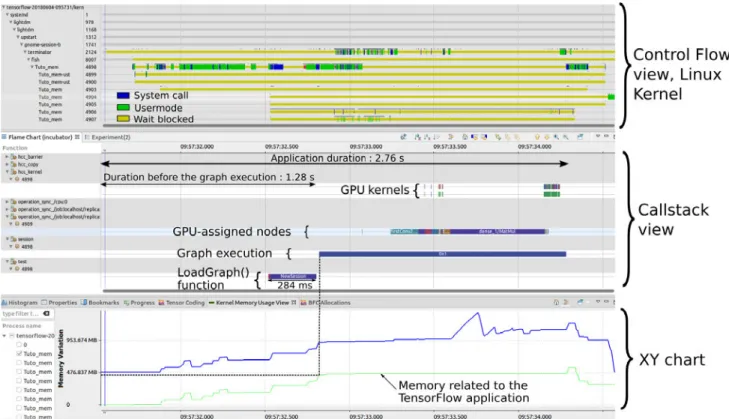Minimize the Flame Chart panel
Screen dimensions: 729x419
(606, 136)
